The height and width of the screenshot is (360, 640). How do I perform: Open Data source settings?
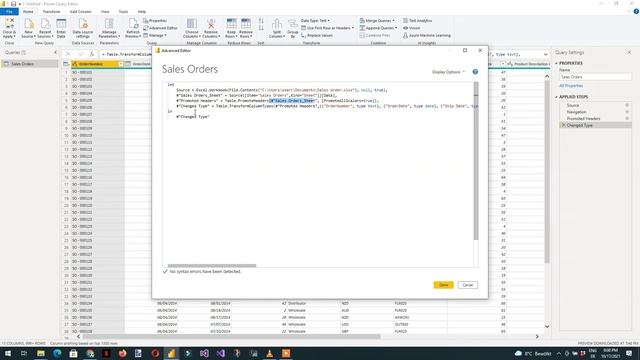[x=83, y=28]
